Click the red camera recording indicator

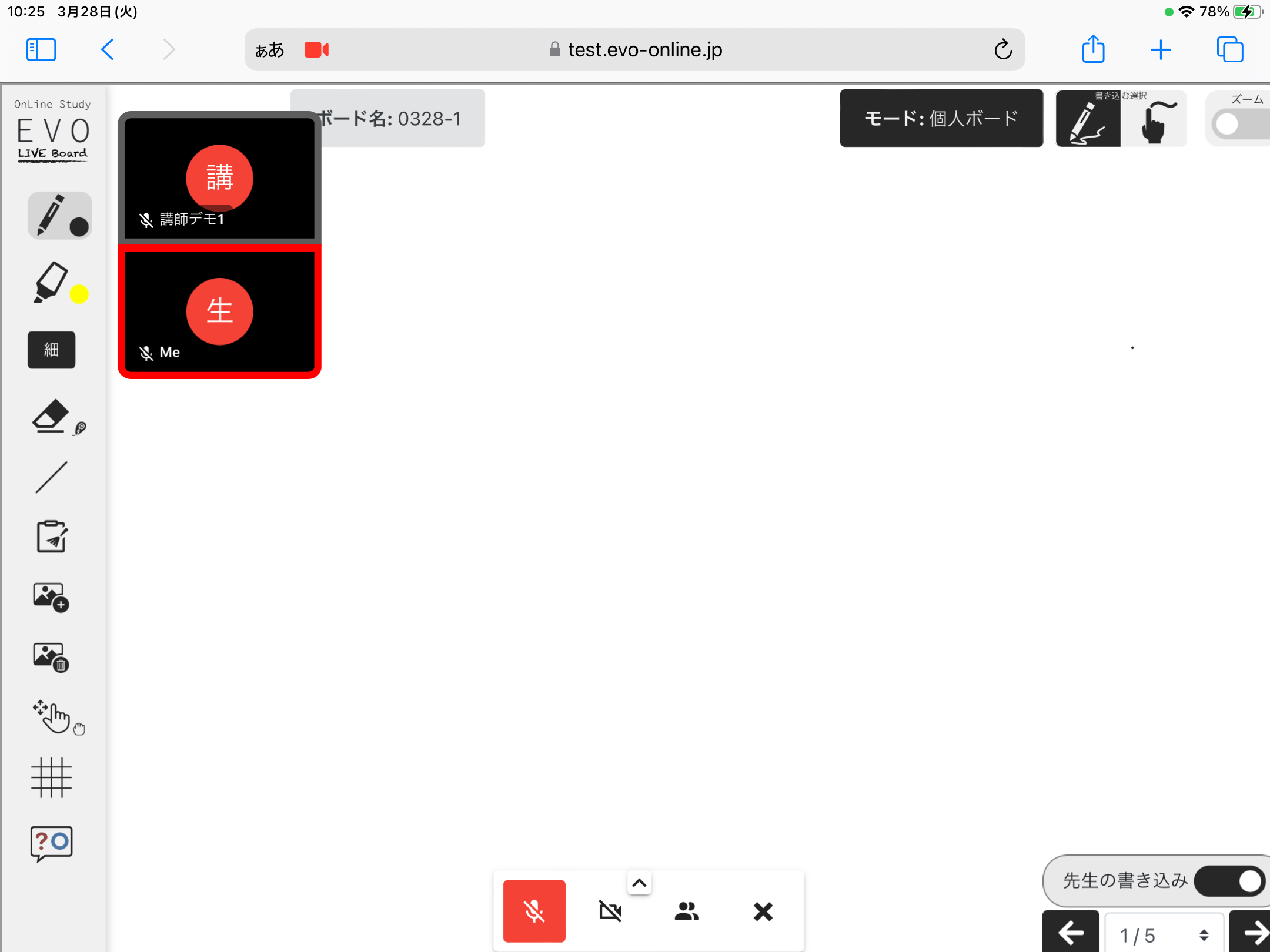point(316,50)
